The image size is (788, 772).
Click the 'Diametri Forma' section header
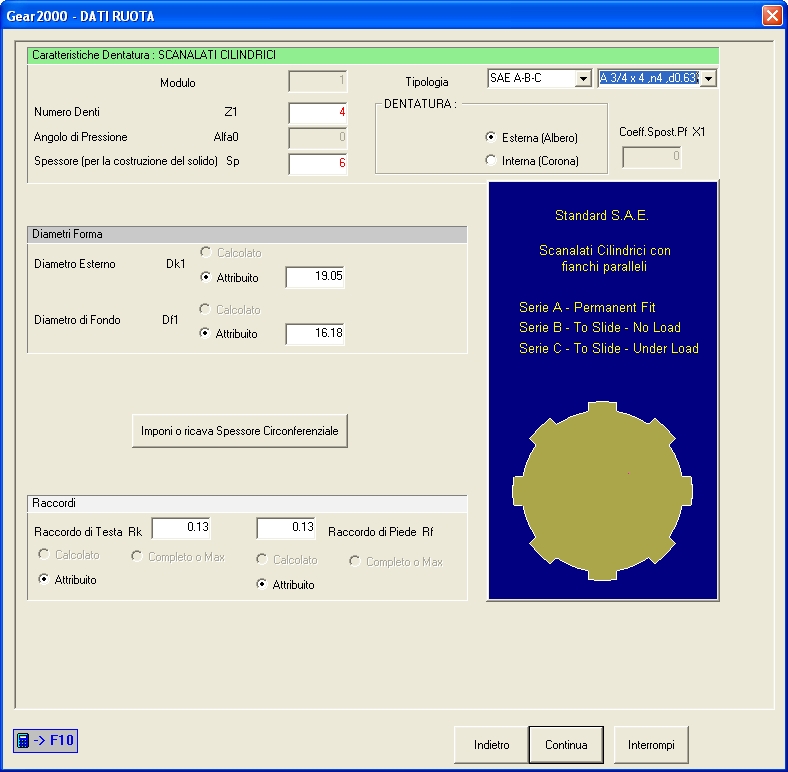coord(247,234)
